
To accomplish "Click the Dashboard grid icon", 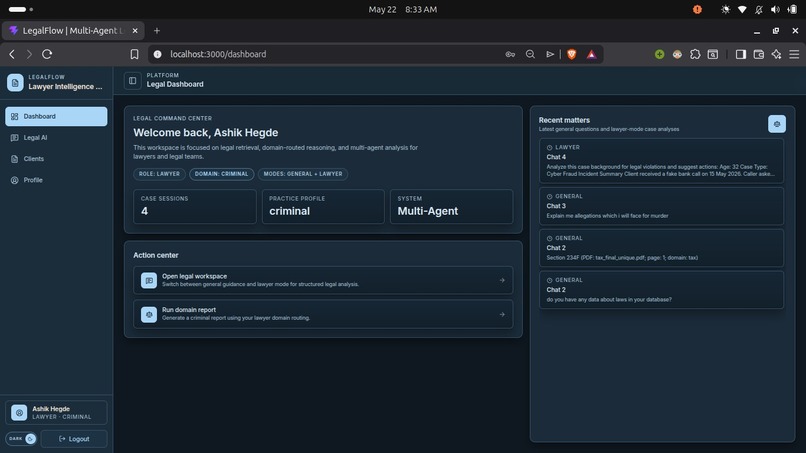I will click(x=14, y=116).
